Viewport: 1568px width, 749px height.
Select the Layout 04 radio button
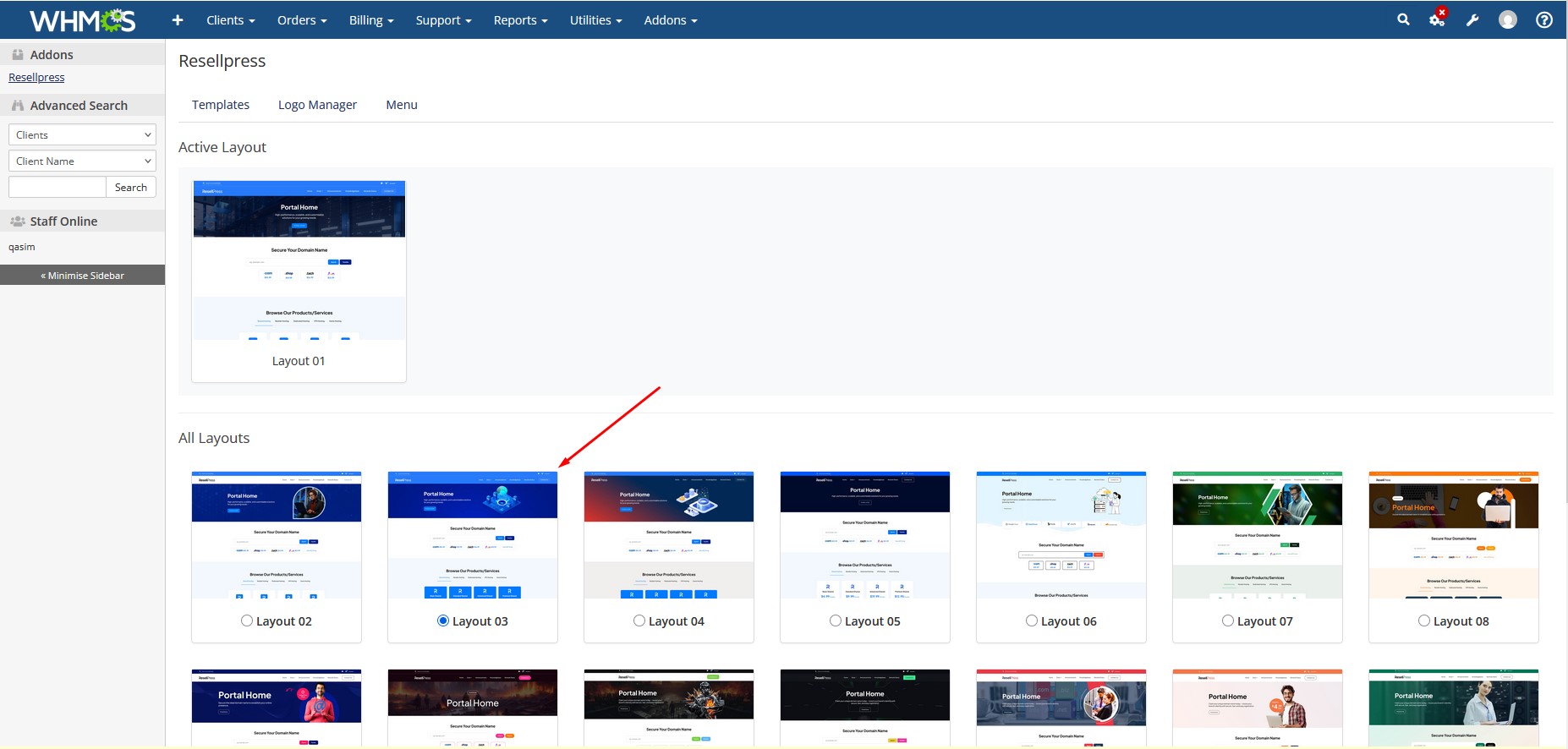(x=639, y=621)
